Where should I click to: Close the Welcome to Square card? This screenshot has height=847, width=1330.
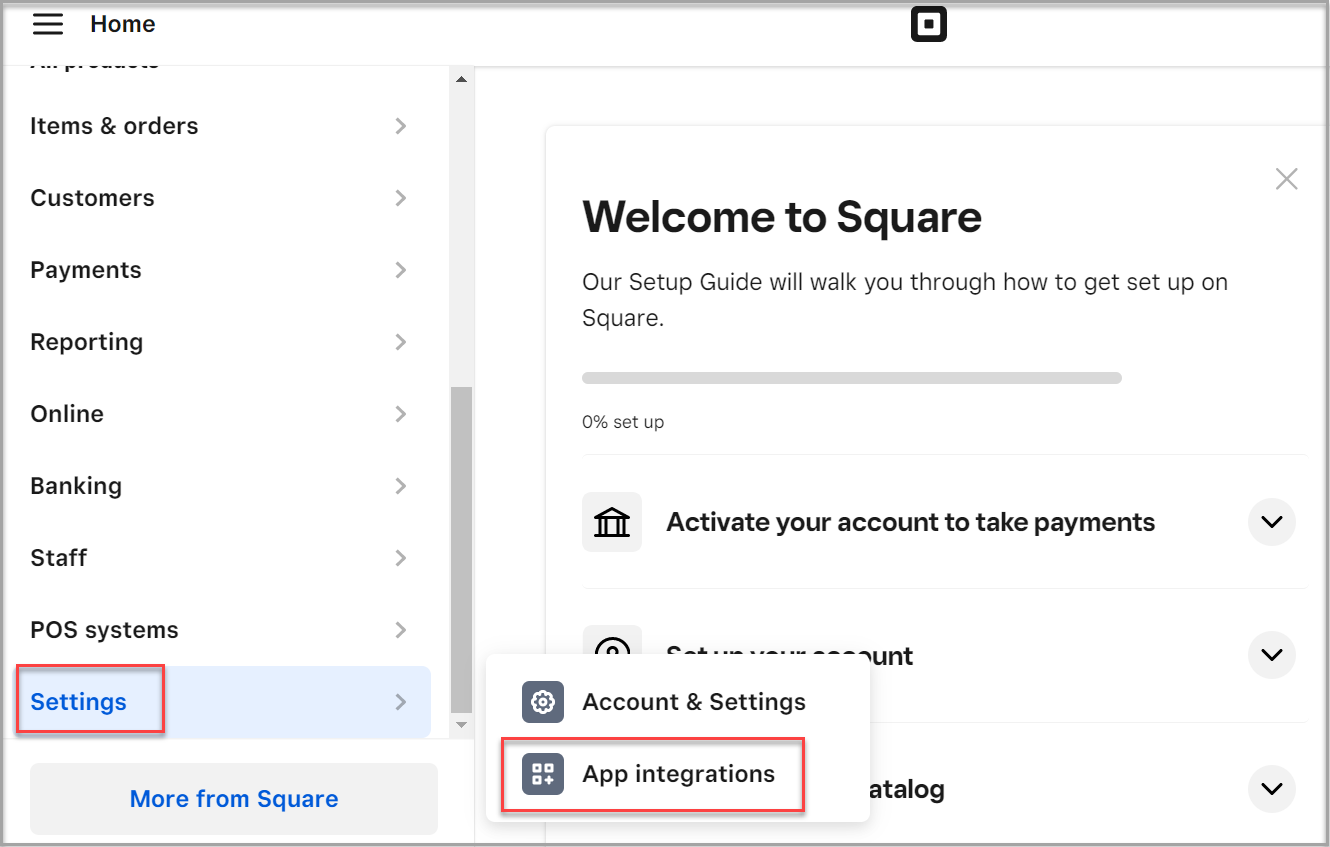click(x=1287, y=179)
